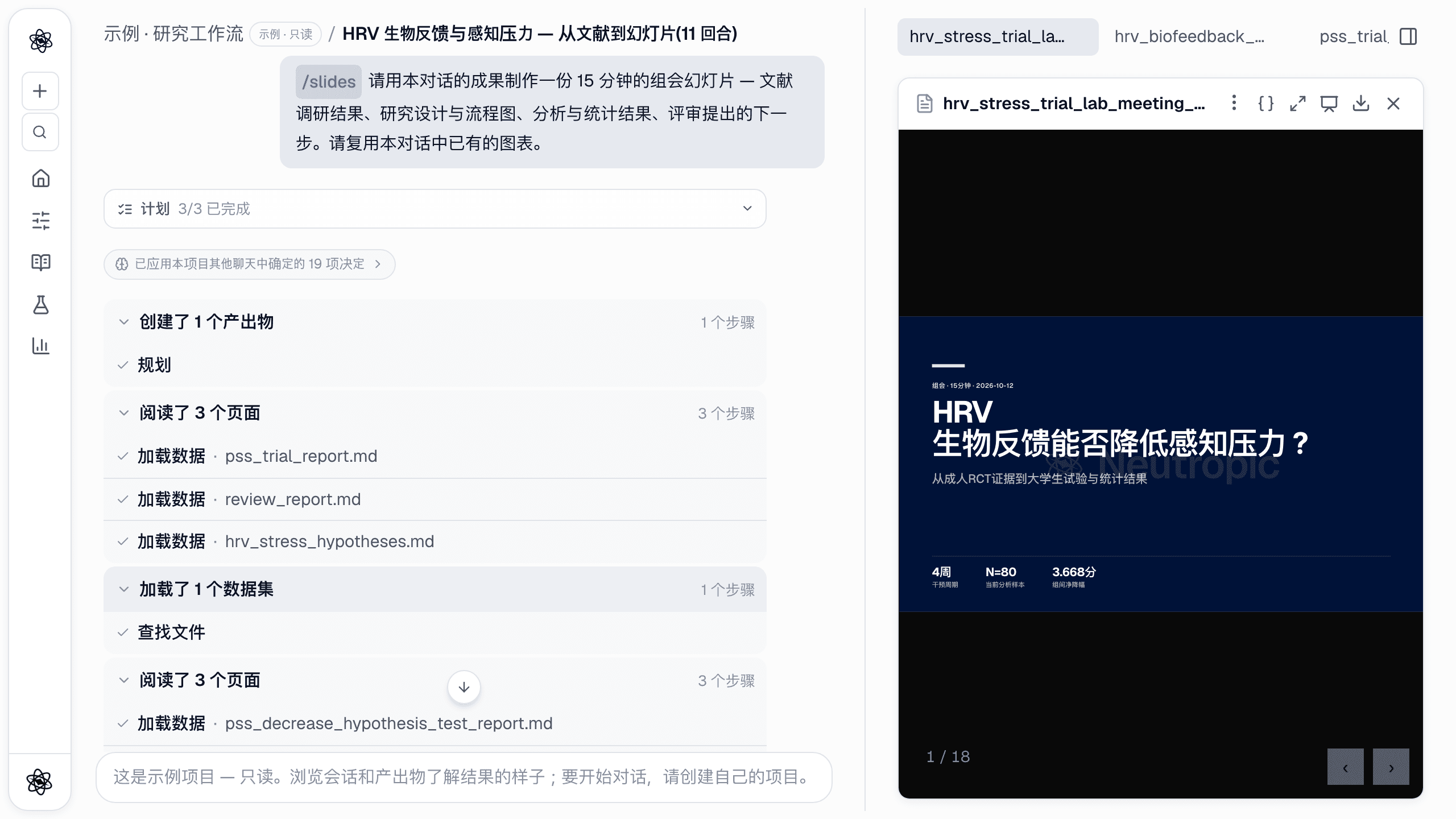Open 示例 · 研究工作流 breadcrumb link
Image resolution: width=1456 pixels, height=819 pixels.
tap(173, 34)
